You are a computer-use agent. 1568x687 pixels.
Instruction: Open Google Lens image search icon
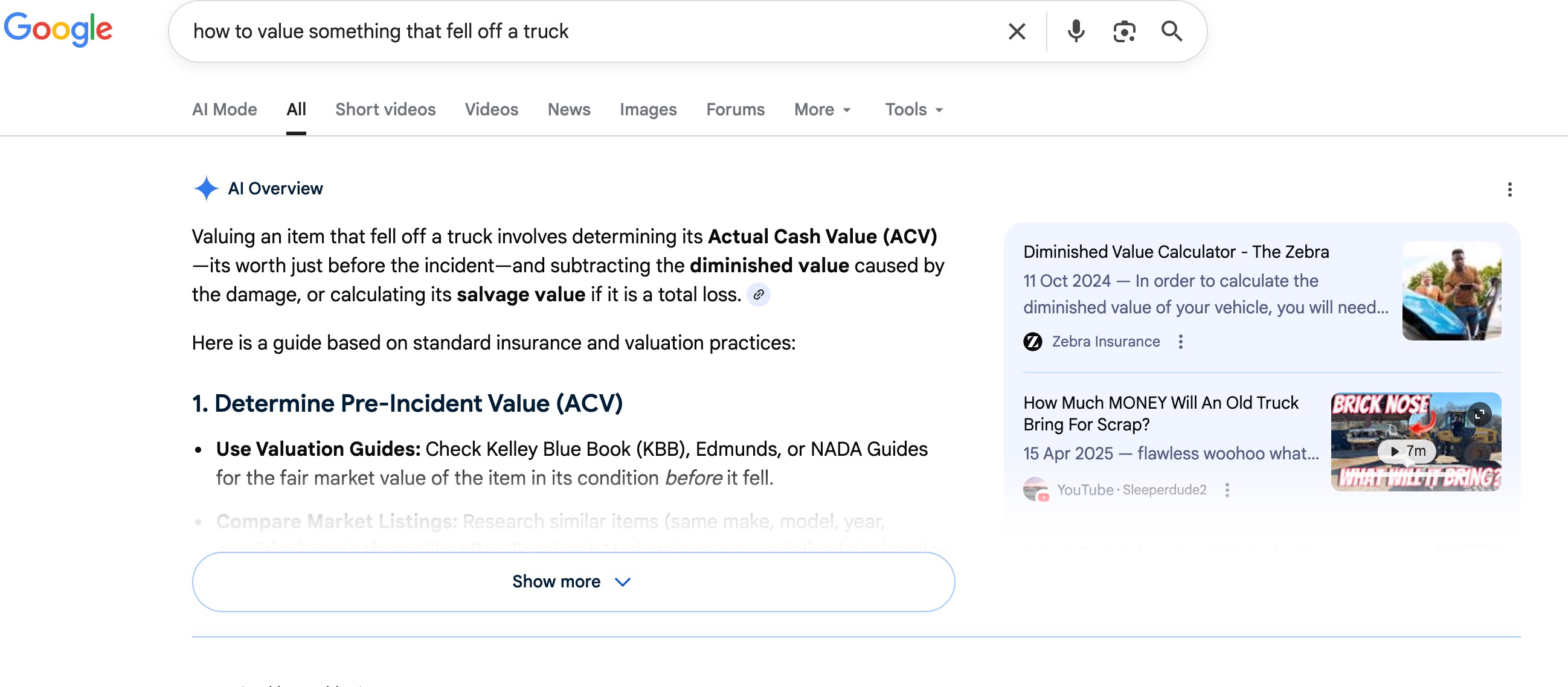(x=1123, y=31)
